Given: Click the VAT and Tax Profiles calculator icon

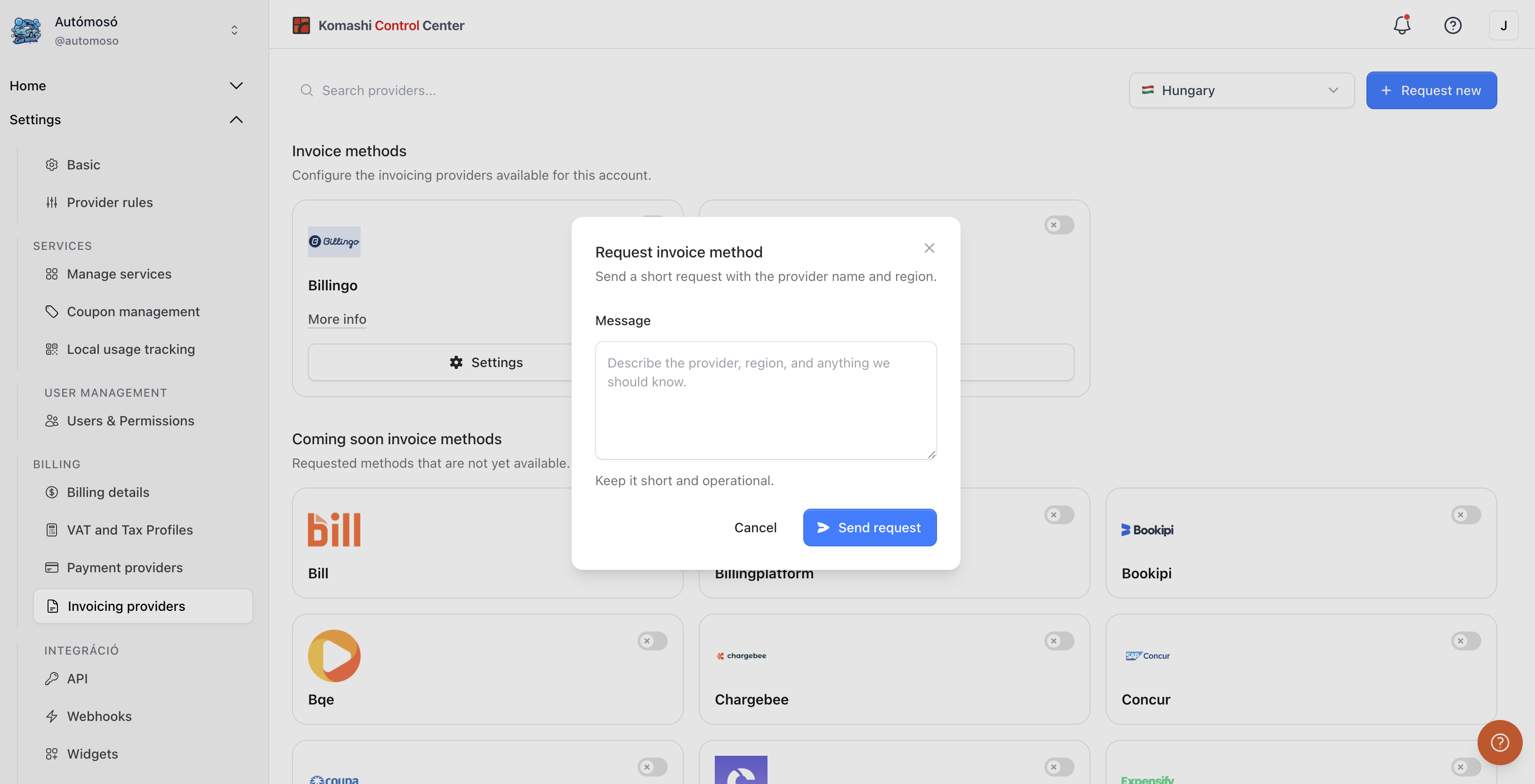Looking at the screenshot, I should (x=52, y=529).
